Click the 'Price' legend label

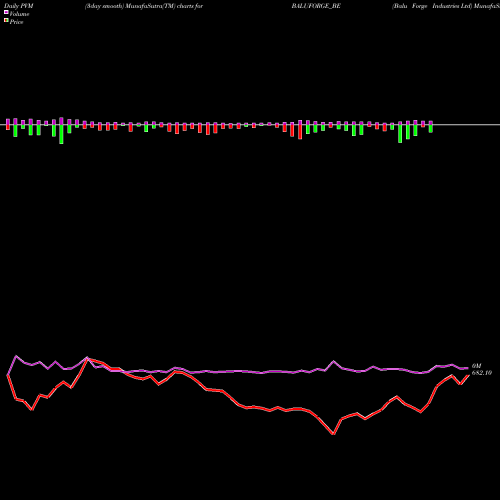(16, 22)
